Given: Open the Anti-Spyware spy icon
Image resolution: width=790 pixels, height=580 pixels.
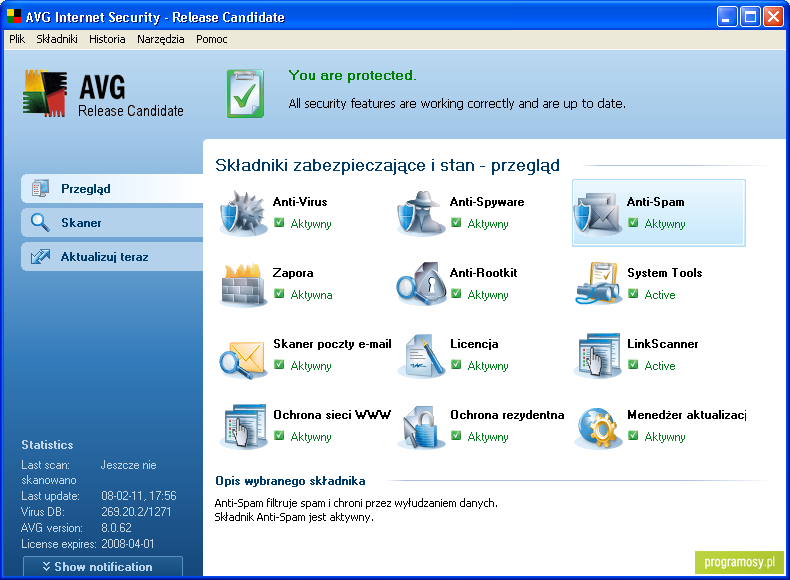Looking at the screenshot, I should (421, 213).
